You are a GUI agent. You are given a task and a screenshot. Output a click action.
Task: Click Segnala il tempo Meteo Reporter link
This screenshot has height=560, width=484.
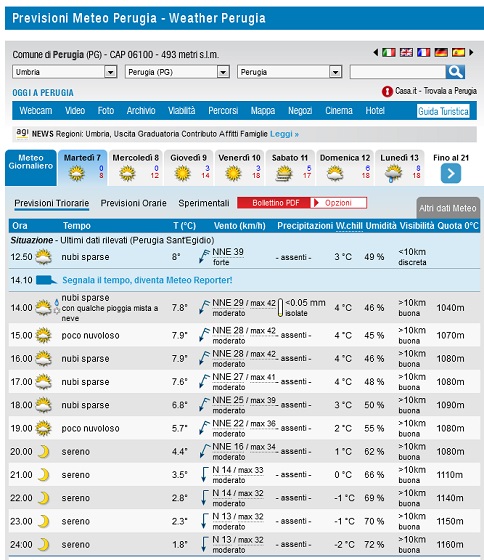147,280
